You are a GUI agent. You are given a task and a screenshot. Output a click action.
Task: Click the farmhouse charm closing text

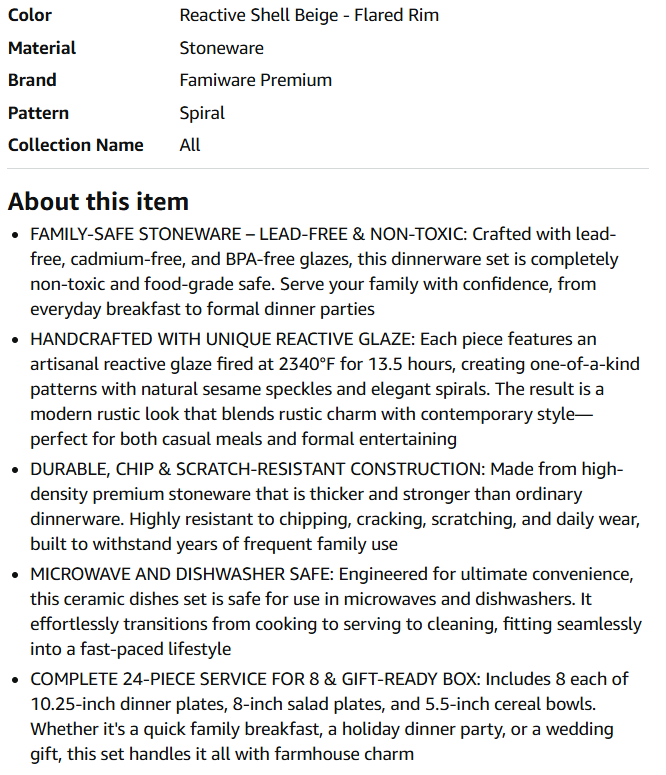344,754
